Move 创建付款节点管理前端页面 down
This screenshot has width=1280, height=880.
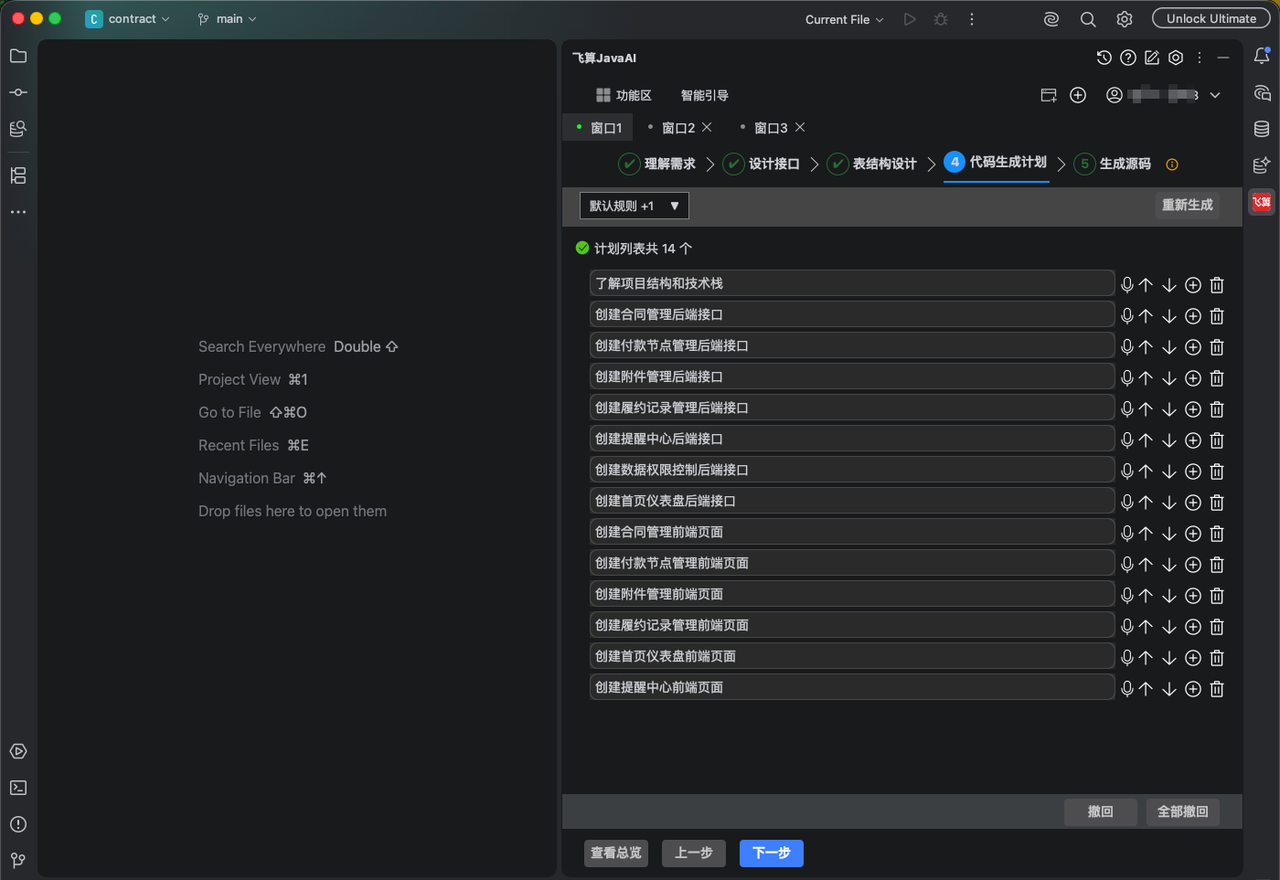(x=1169, y=564)
